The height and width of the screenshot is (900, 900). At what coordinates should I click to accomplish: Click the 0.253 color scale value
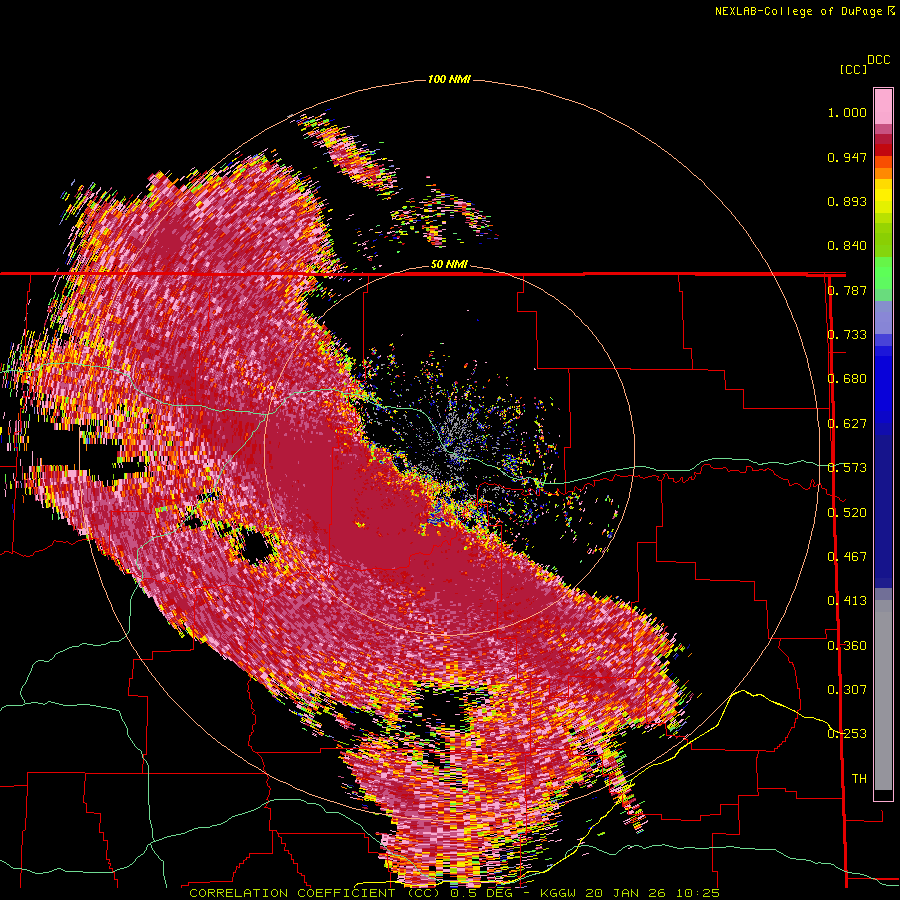[847, 734]
